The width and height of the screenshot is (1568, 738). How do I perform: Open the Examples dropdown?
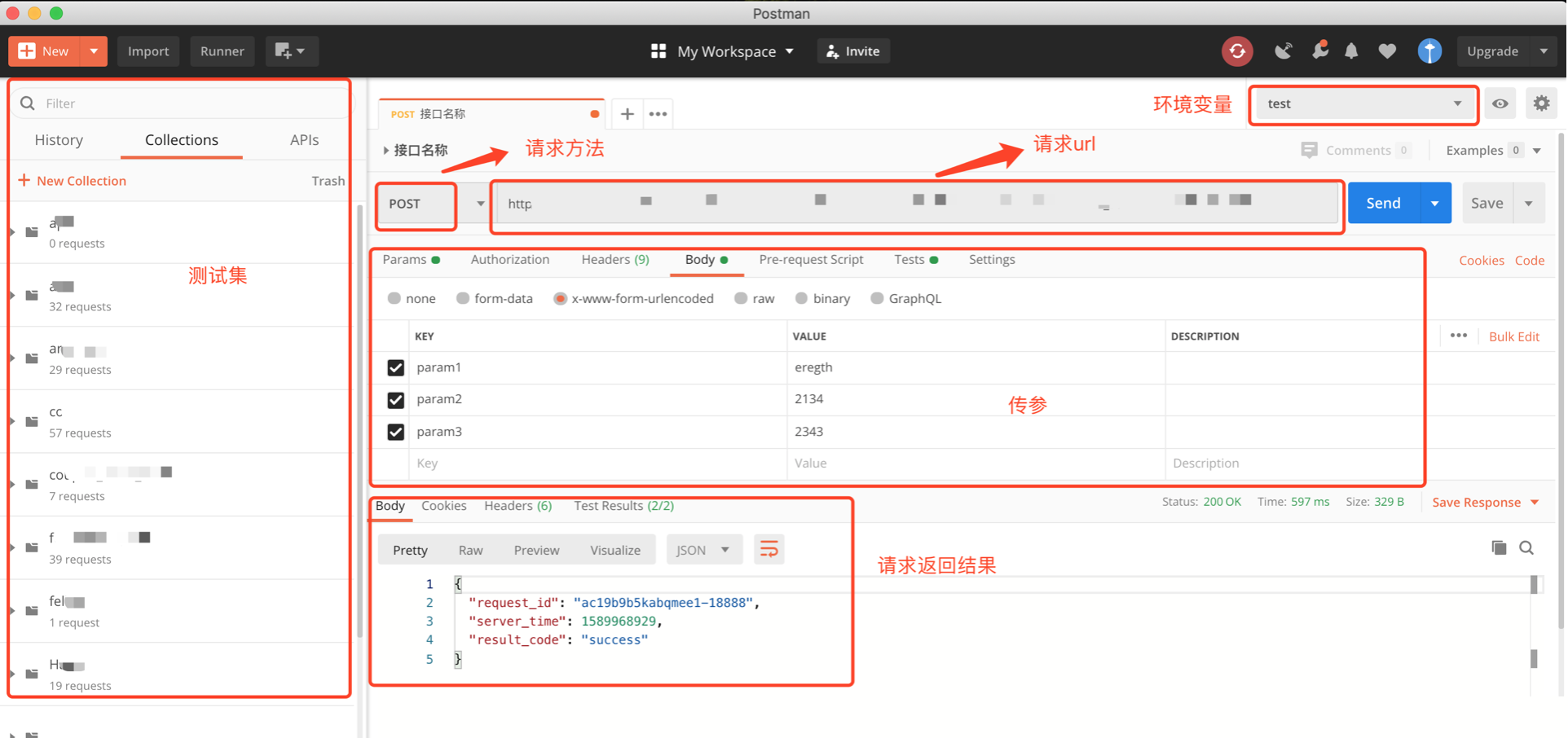(x=1493, y=150)
